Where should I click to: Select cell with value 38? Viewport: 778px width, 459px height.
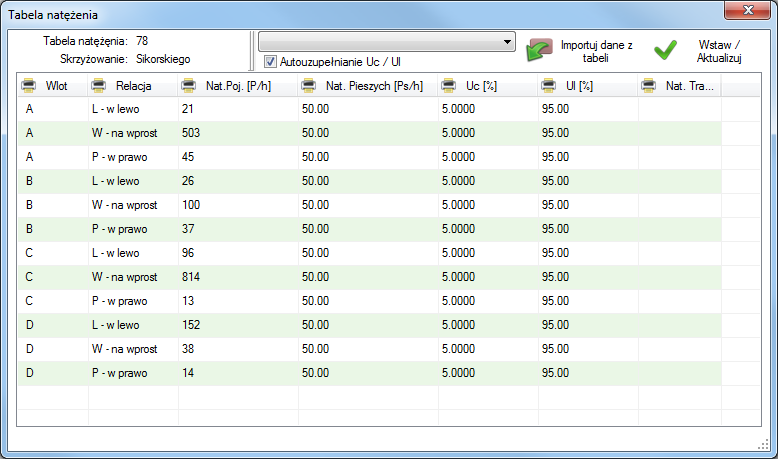(x=238, y=349)
